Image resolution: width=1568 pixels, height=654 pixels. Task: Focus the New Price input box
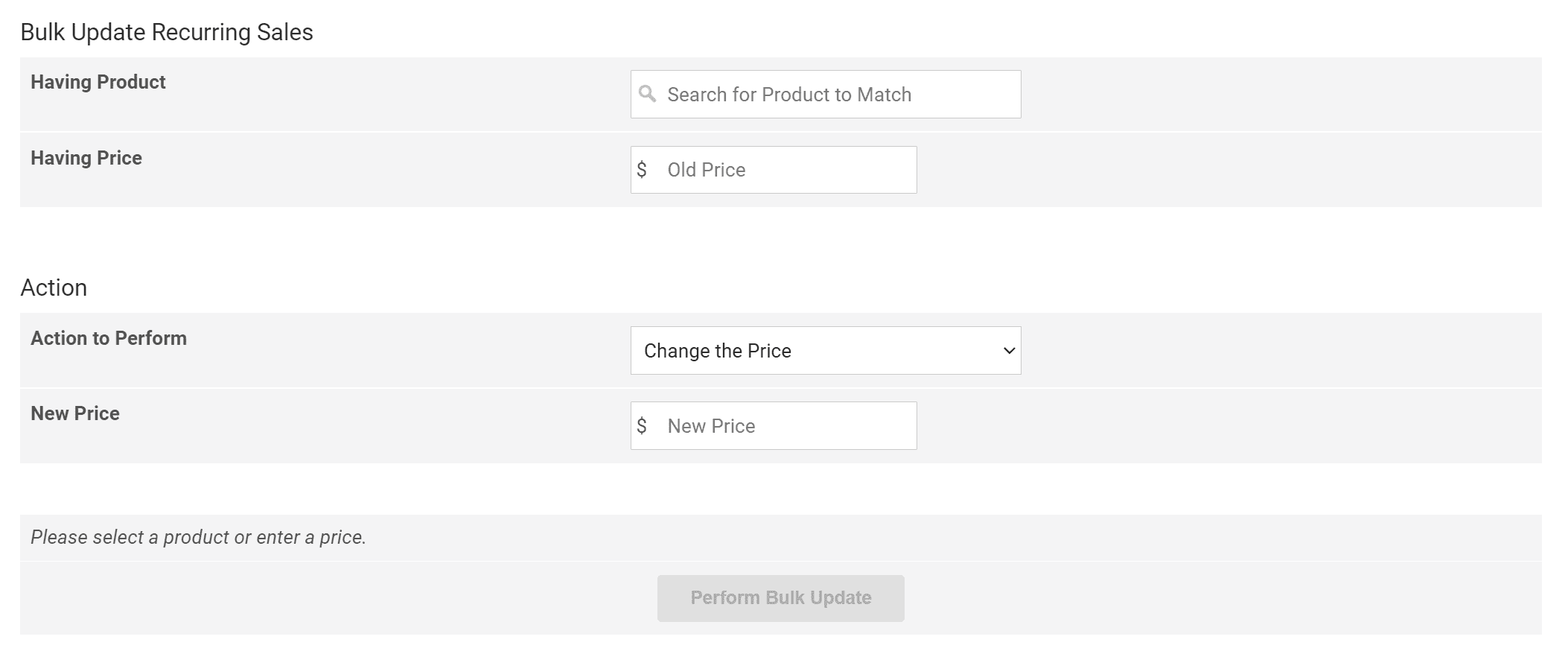[x=774, y=426]
